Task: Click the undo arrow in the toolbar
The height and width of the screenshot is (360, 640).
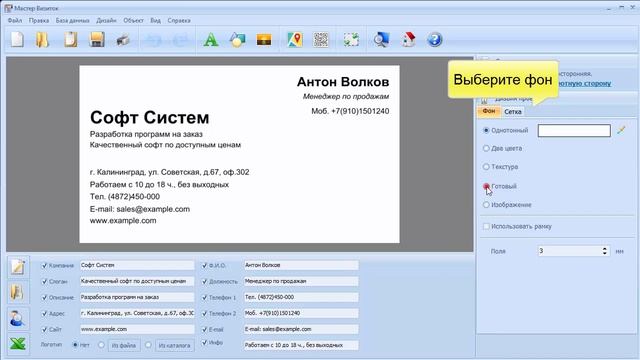Action: click(153, 40)
